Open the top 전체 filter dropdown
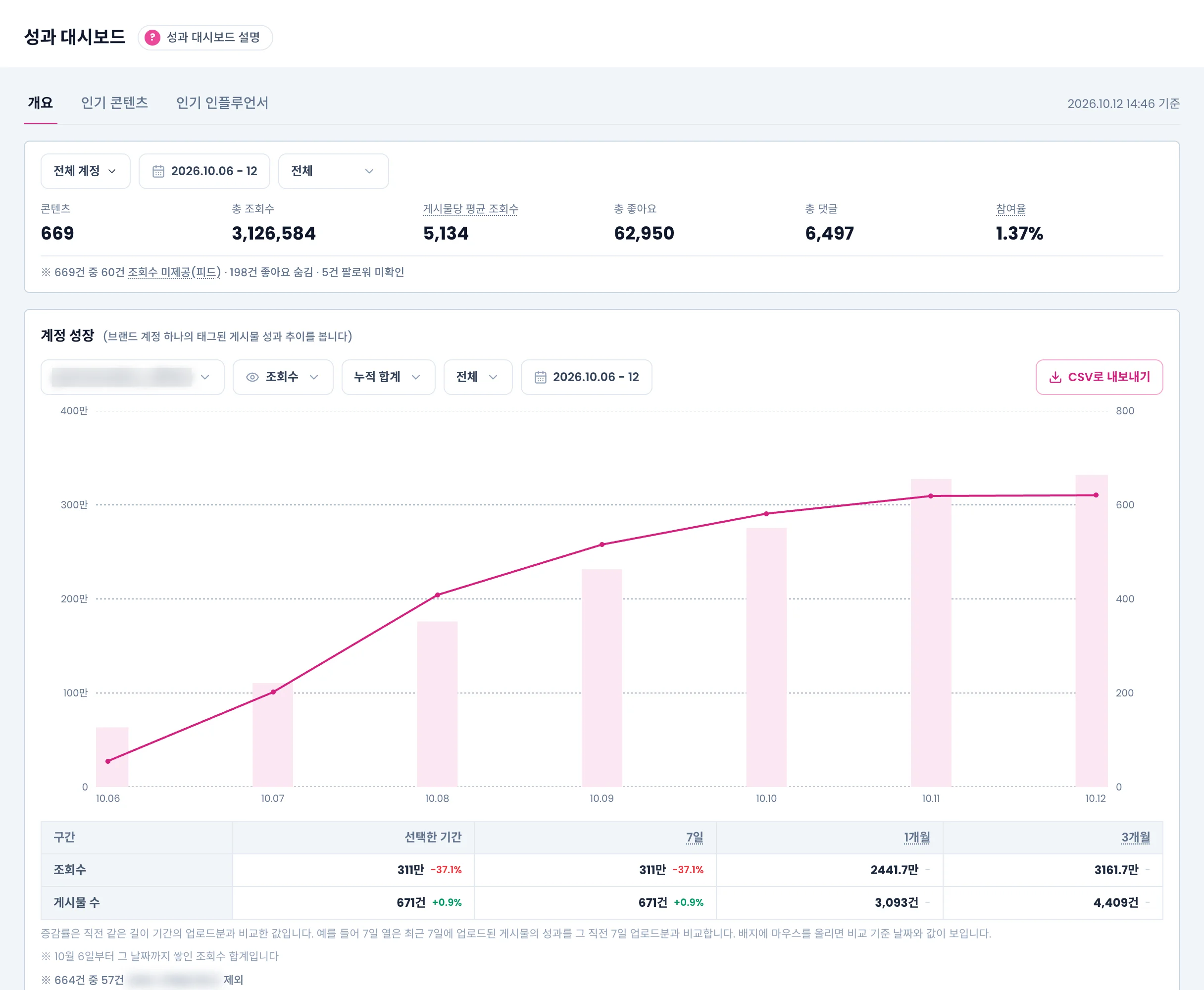Image resolution: width=1204 pixels, height=990 pixels. (334, 171)
